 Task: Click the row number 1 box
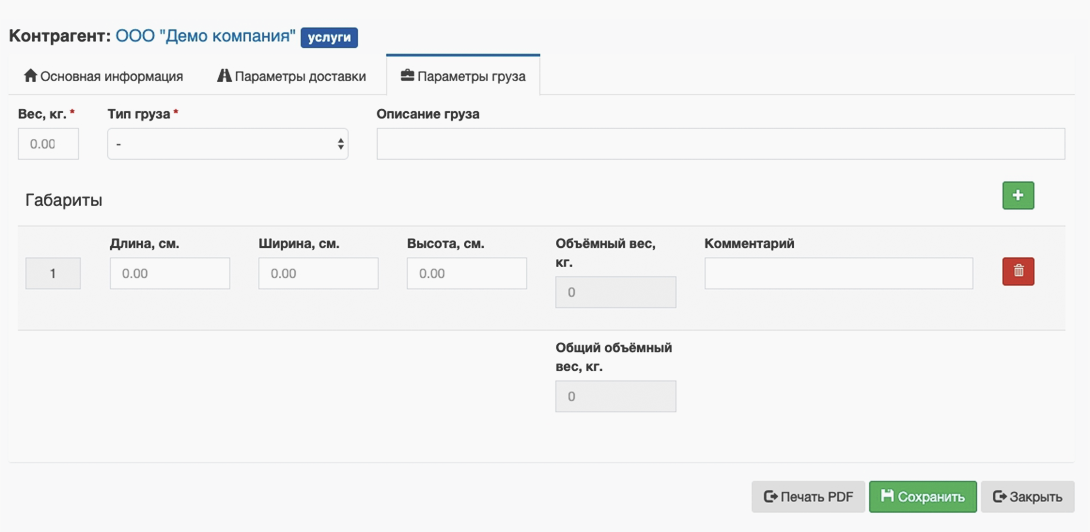[x=53, y=273]
